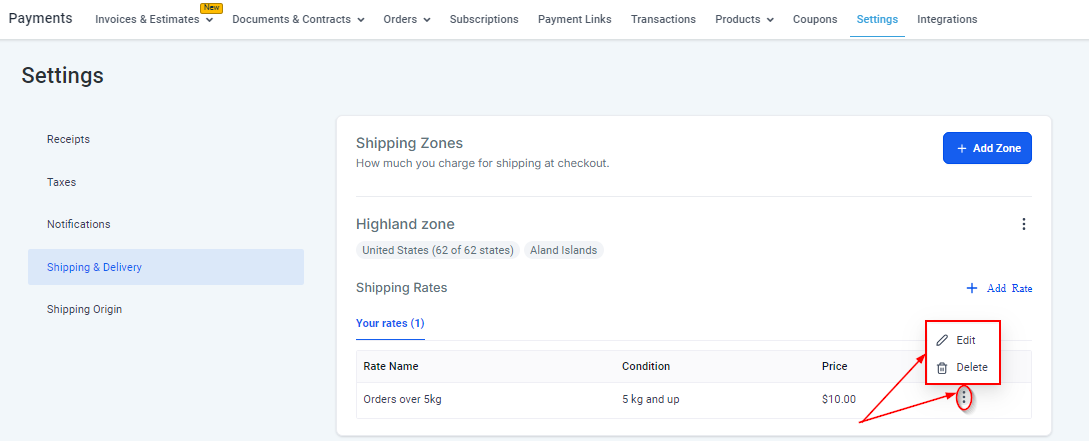This screenshot has height=441, width=1089.
Task: Open the Highland zone three-dot menu
Action: point(1023,224)
